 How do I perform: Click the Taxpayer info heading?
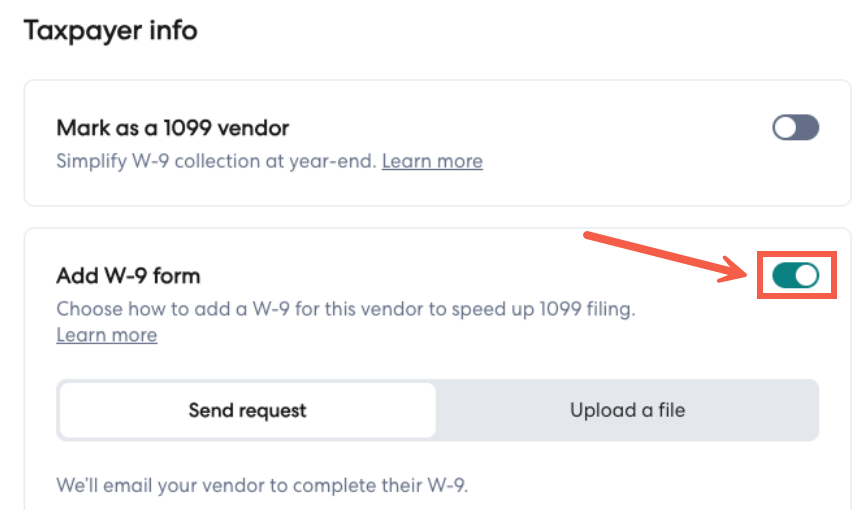pos(110,30)
